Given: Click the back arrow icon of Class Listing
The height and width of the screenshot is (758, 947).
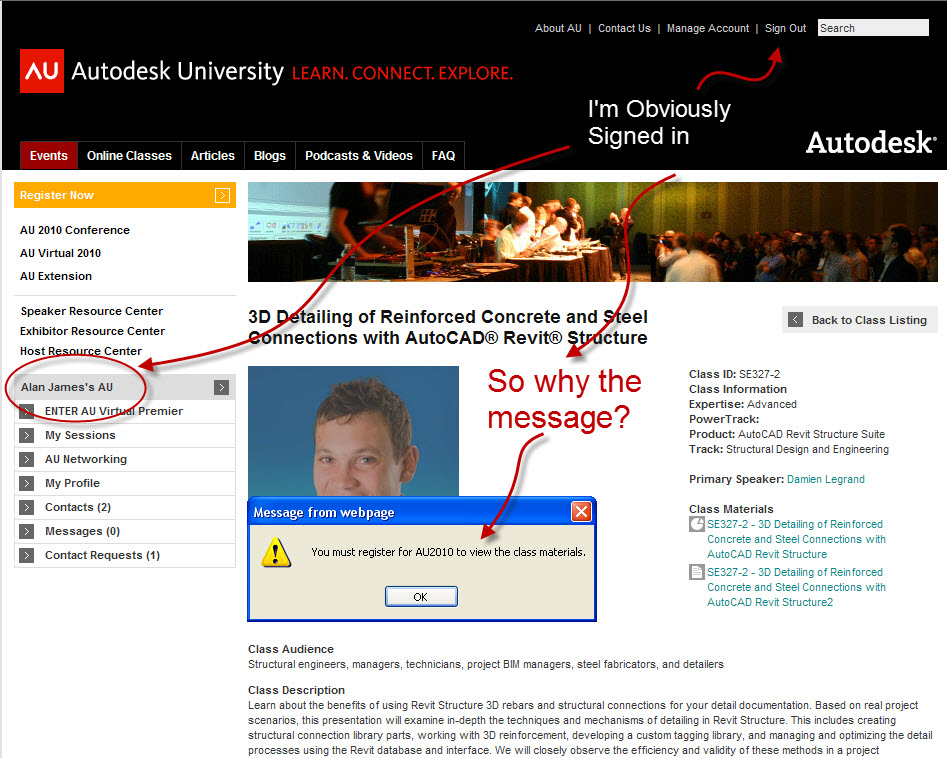Looking at the screenshot, I should [x=795, y=320].
